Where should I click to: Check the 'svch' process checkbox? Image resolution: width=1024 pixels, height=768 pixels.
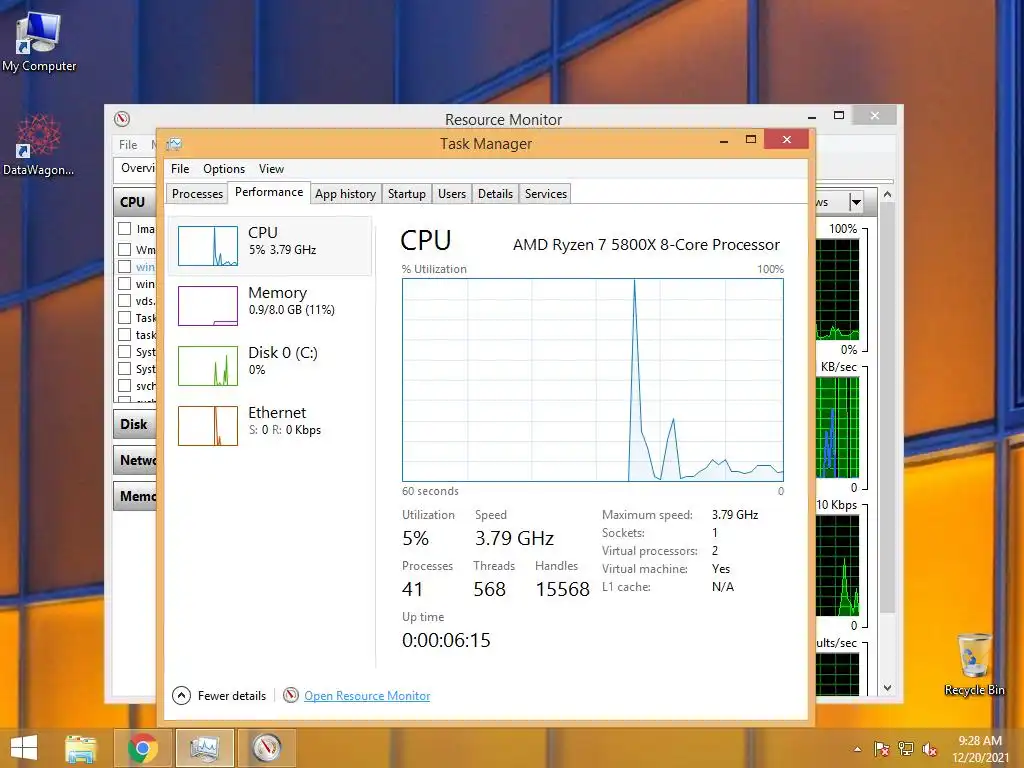point(125,385)
